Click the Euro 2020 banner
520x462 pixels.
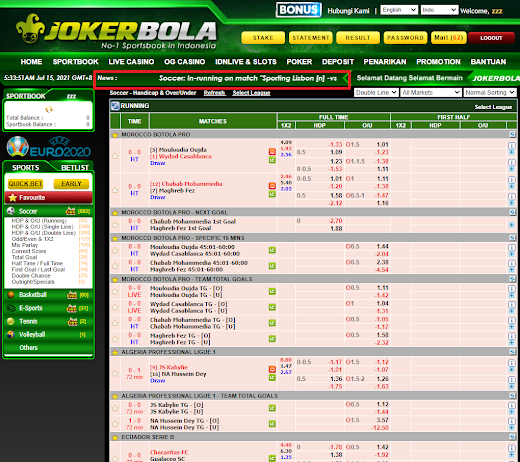tap(49, 147)
